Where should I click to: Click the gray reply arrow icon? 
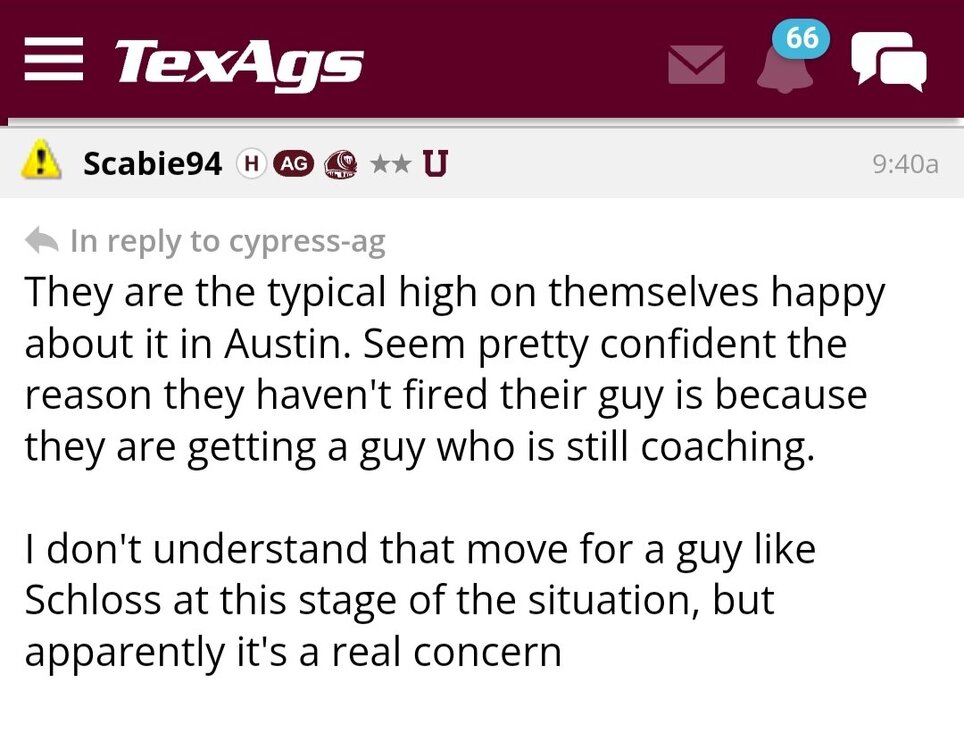pyautogui.click(x=41, y=241)
